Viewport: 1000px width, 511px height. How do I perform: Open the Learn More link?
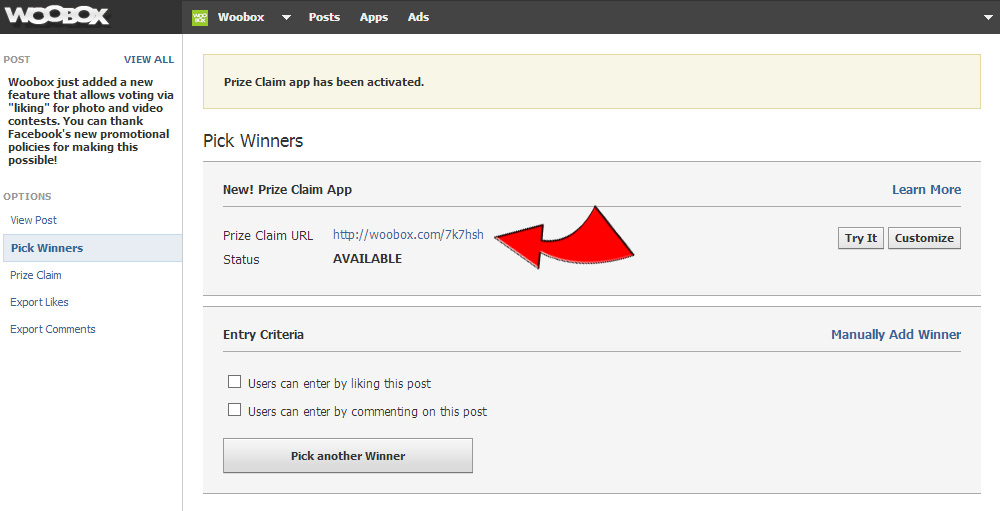pos(926,189)
